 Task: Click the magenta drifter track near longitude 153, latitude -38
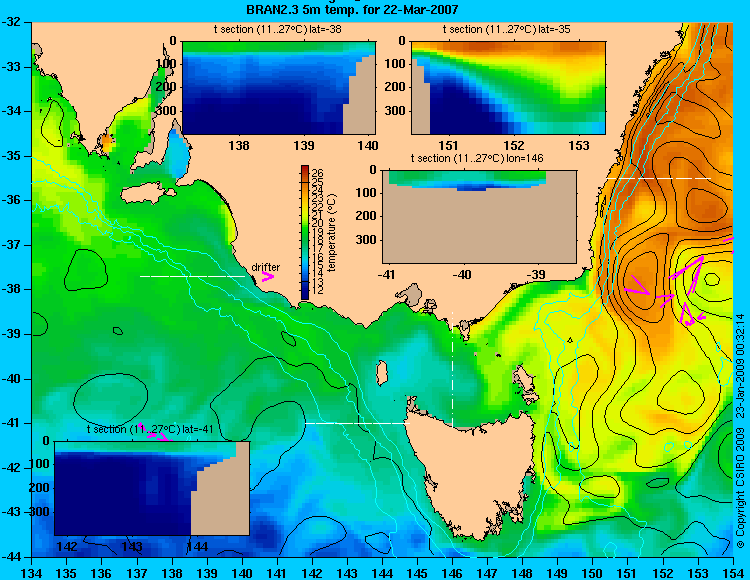686,276
